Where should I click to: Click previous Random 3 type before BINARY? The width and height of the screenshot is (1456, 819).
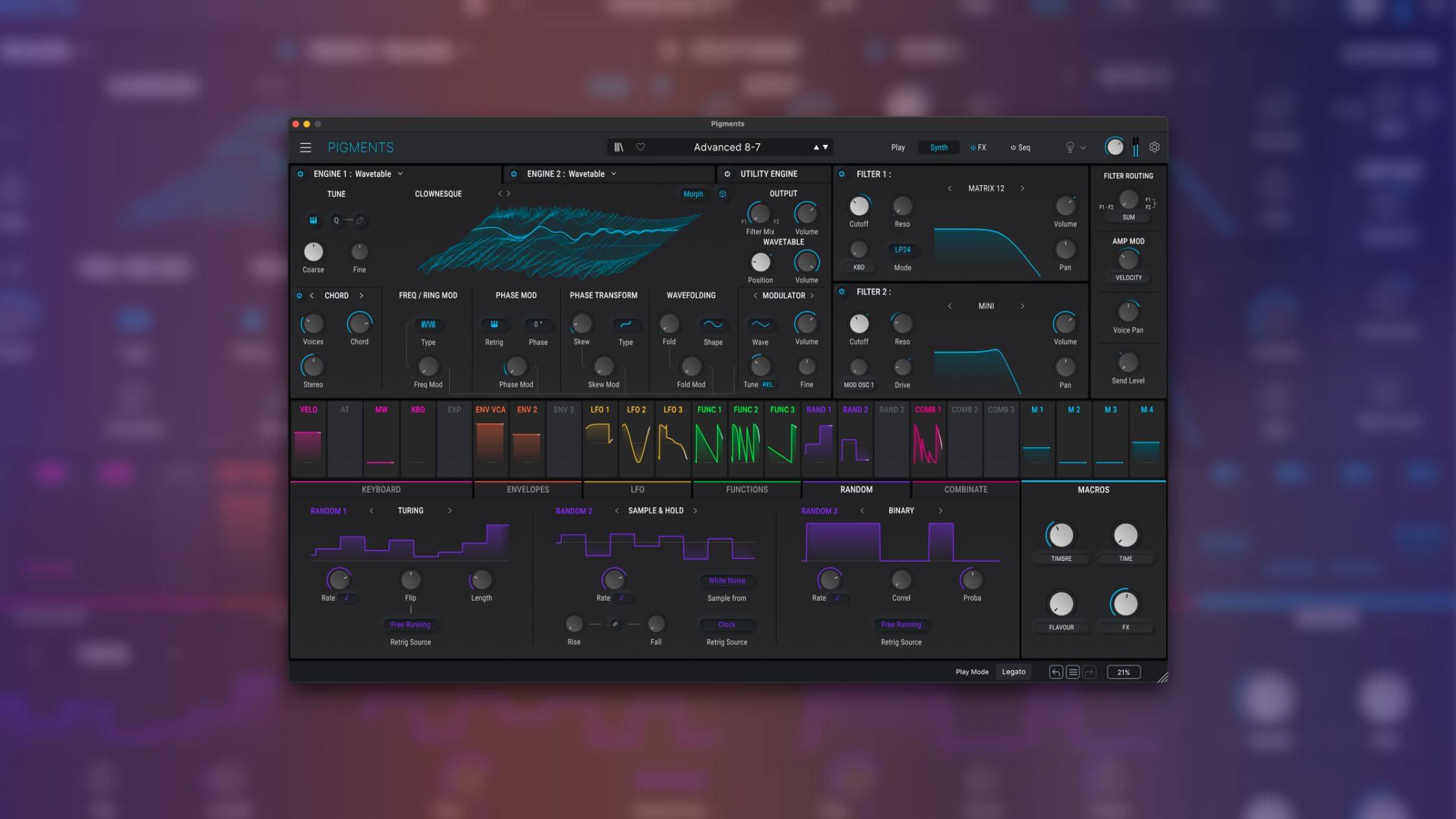(863, 511)
